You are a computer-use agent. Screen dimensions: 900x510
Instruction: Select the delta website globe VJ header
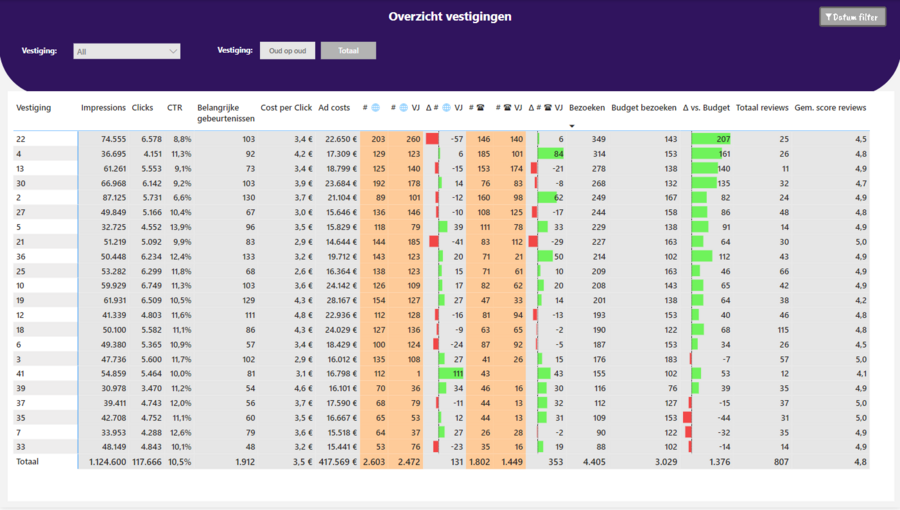coord(444,108)
